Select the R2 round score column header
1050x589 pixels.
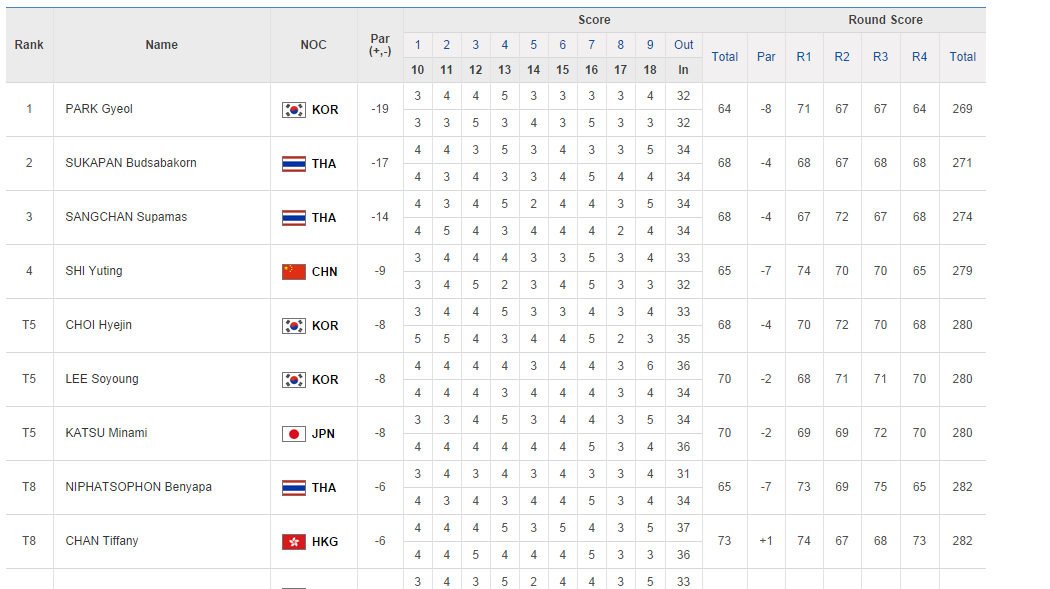click(842, 57)
